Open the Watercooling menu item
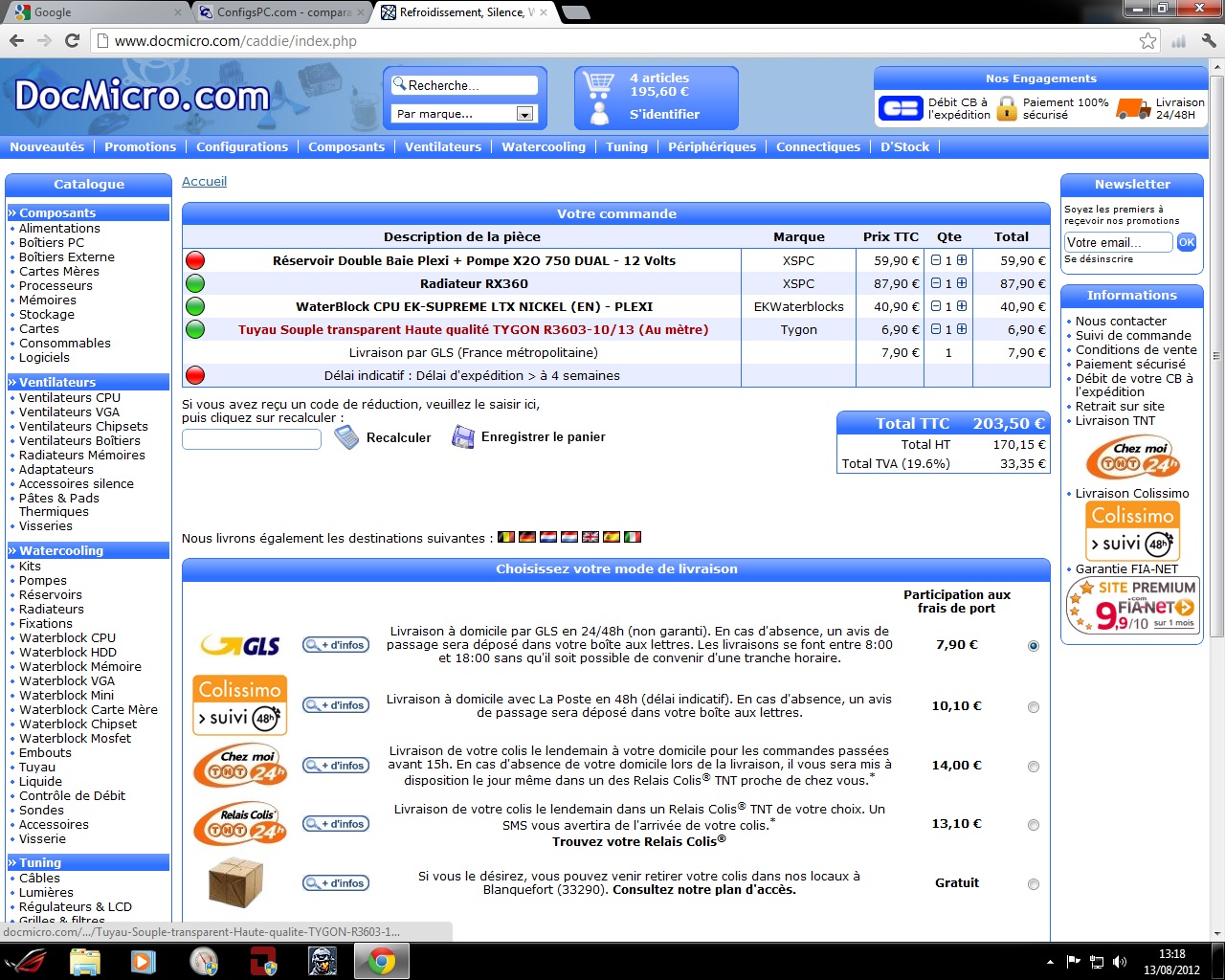The height and width of the screenshot is (980, 1225). tap(543, 147)
